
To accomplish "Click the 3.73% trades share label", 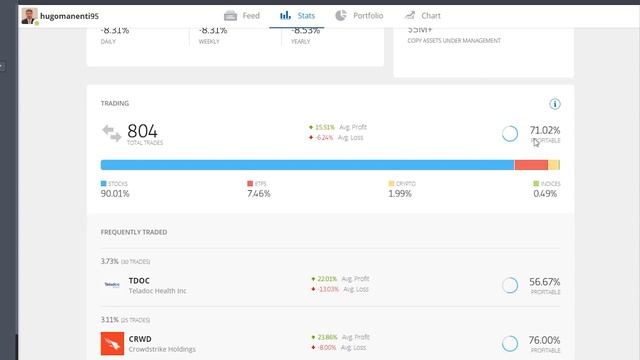I will tap(109, 261).
